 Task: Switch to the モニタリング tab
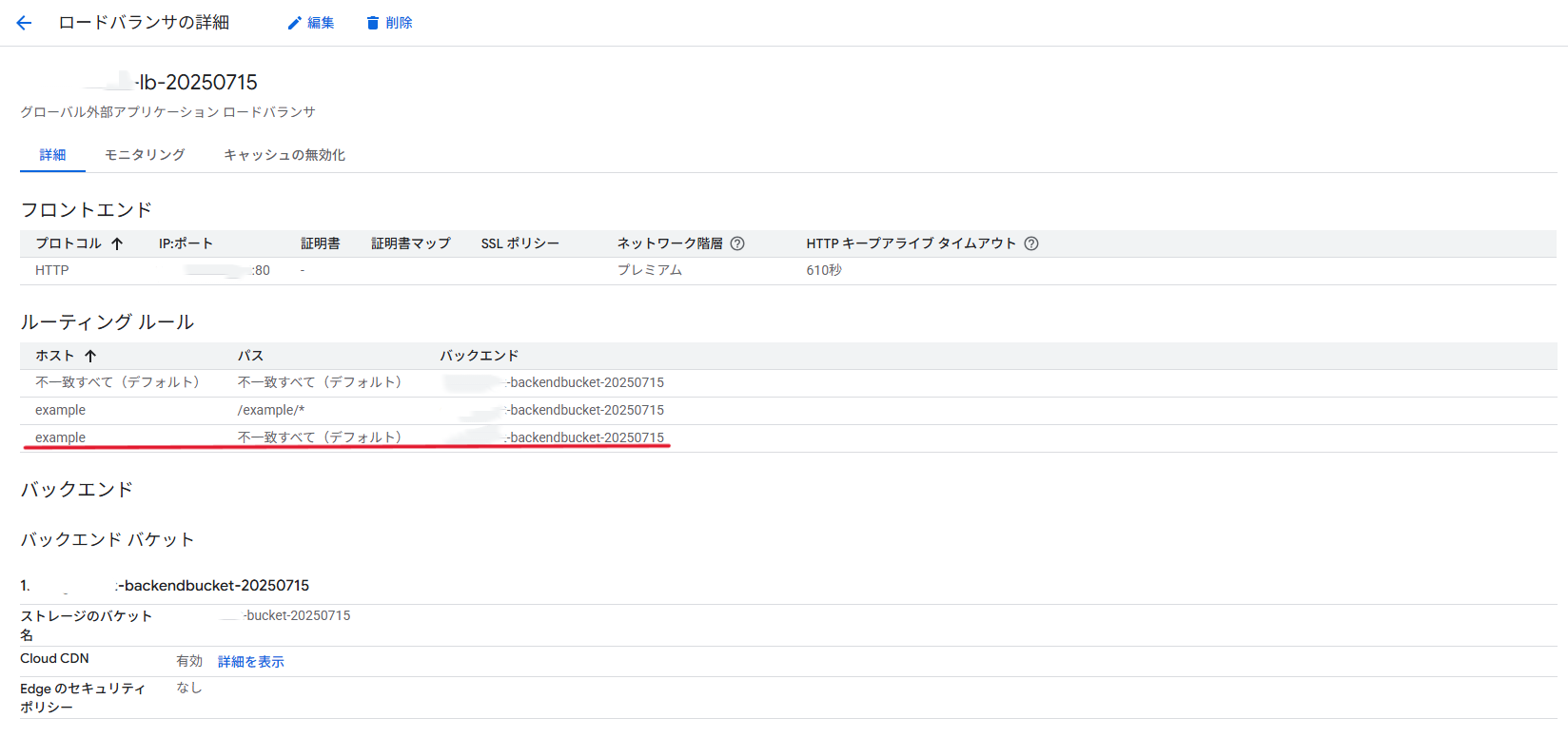coord(145,155)
